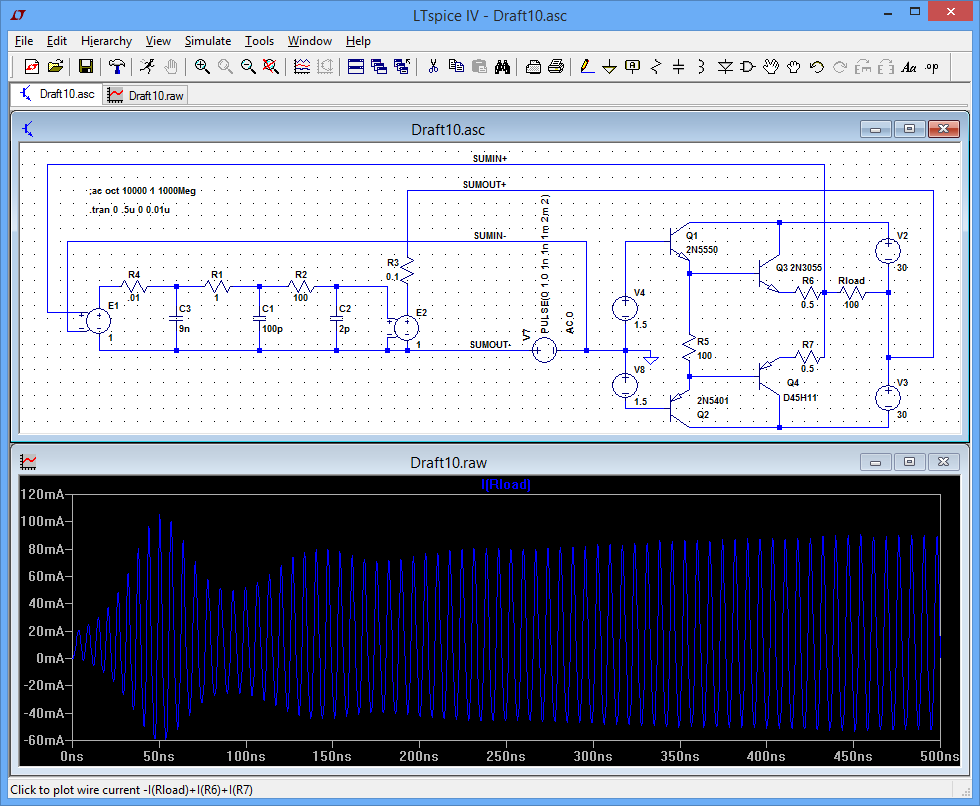Click the Rload resistor symbol in schematic

851,292
